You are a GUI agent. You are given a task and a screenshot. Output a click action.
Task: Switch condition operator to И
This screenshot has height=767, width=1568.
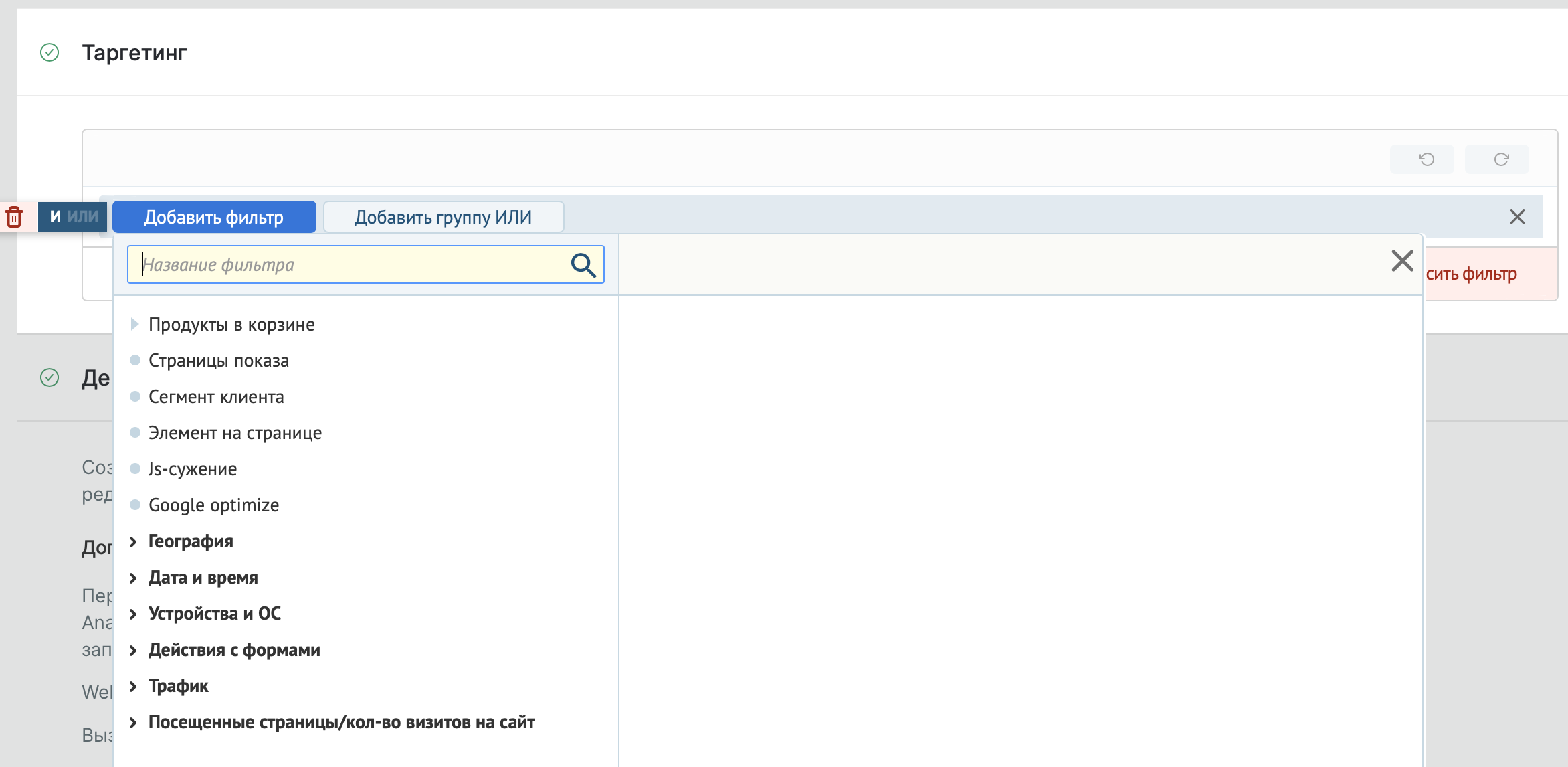(56, 217)
